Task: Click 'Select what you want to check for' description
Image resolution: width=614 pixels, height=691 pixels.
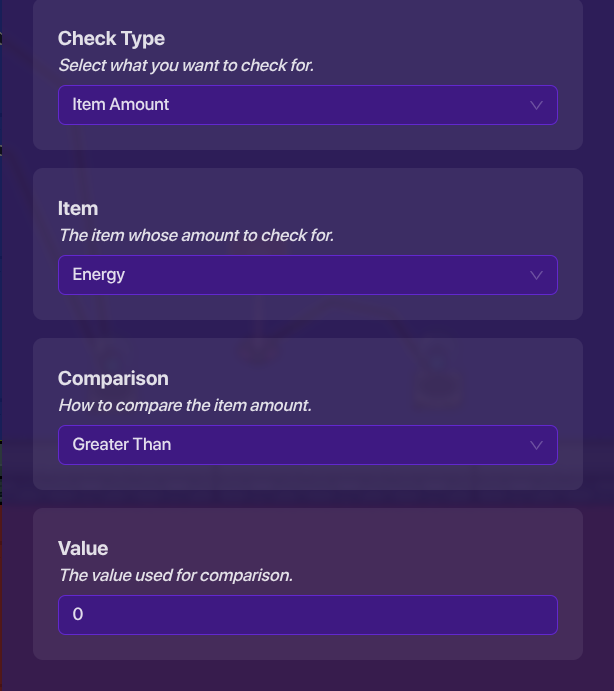Action: [186, 65]
